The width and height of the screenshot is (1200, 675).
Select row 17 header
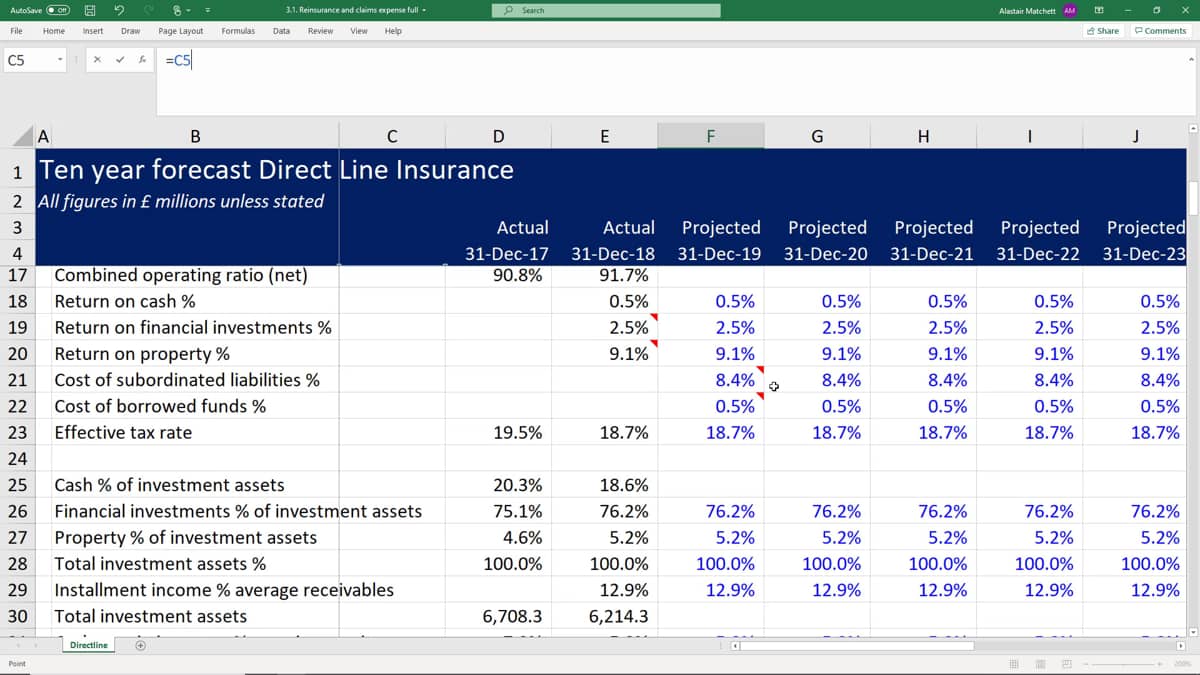(19, 275)
